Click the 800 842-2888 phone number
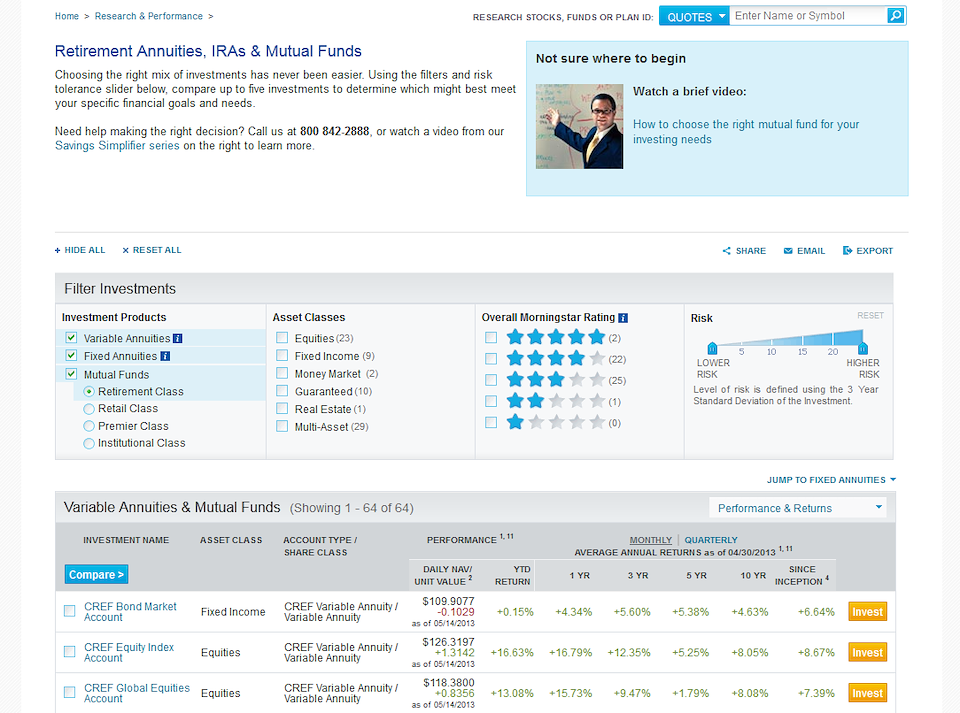The width and height of the screenshot is (960, 713). (x=335, y=132)
